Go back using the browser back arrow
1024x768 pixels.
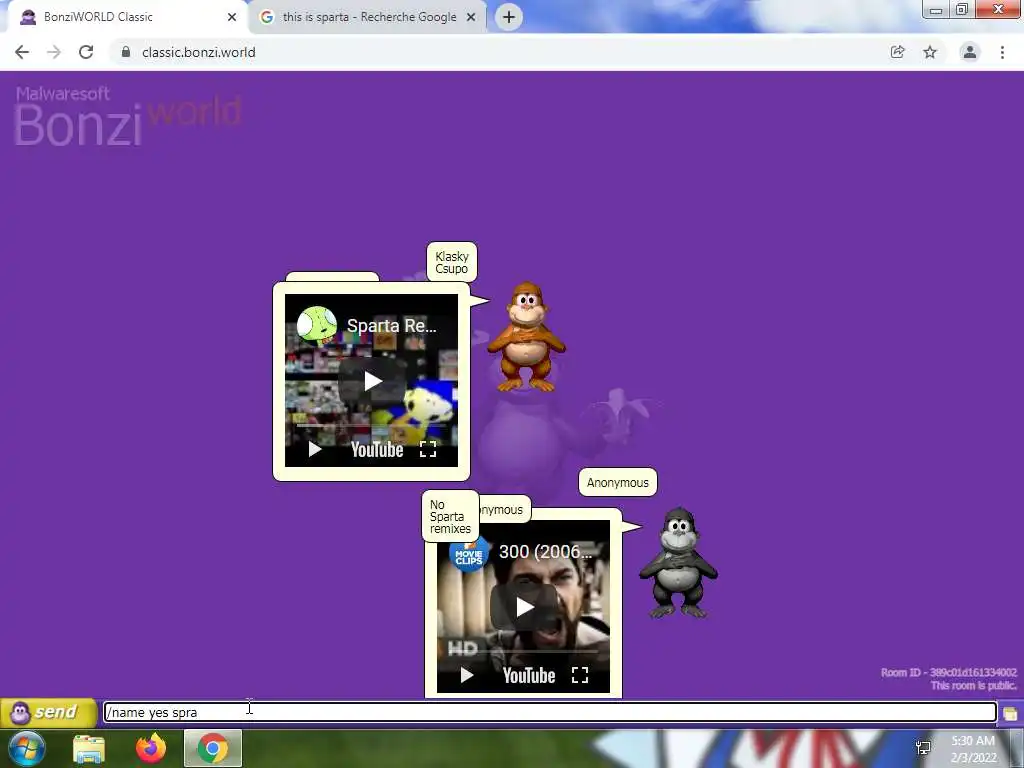(22, 52)
